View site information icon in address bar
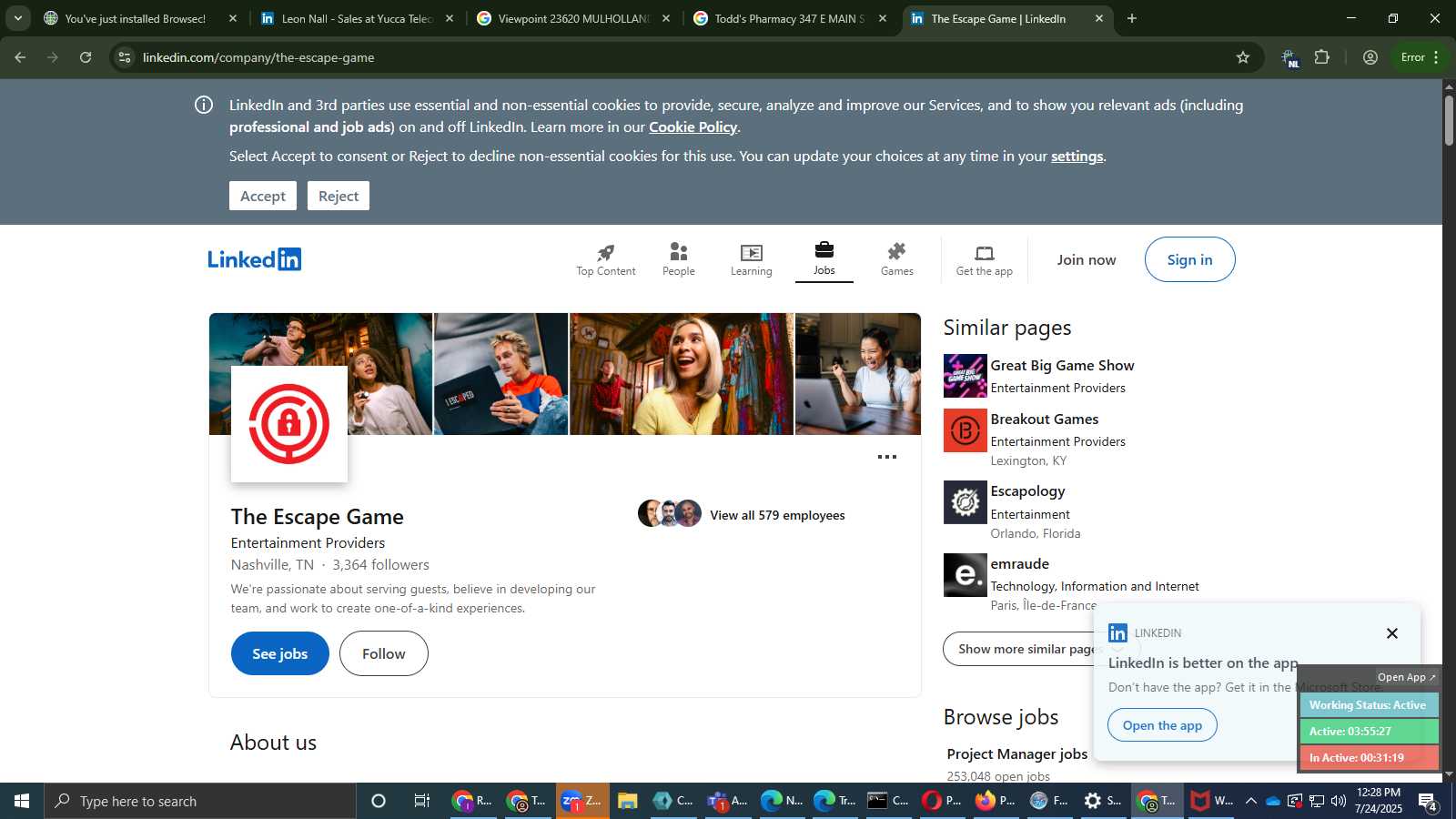Screen dimensions: 1456x819 click(x=125, y=57)
